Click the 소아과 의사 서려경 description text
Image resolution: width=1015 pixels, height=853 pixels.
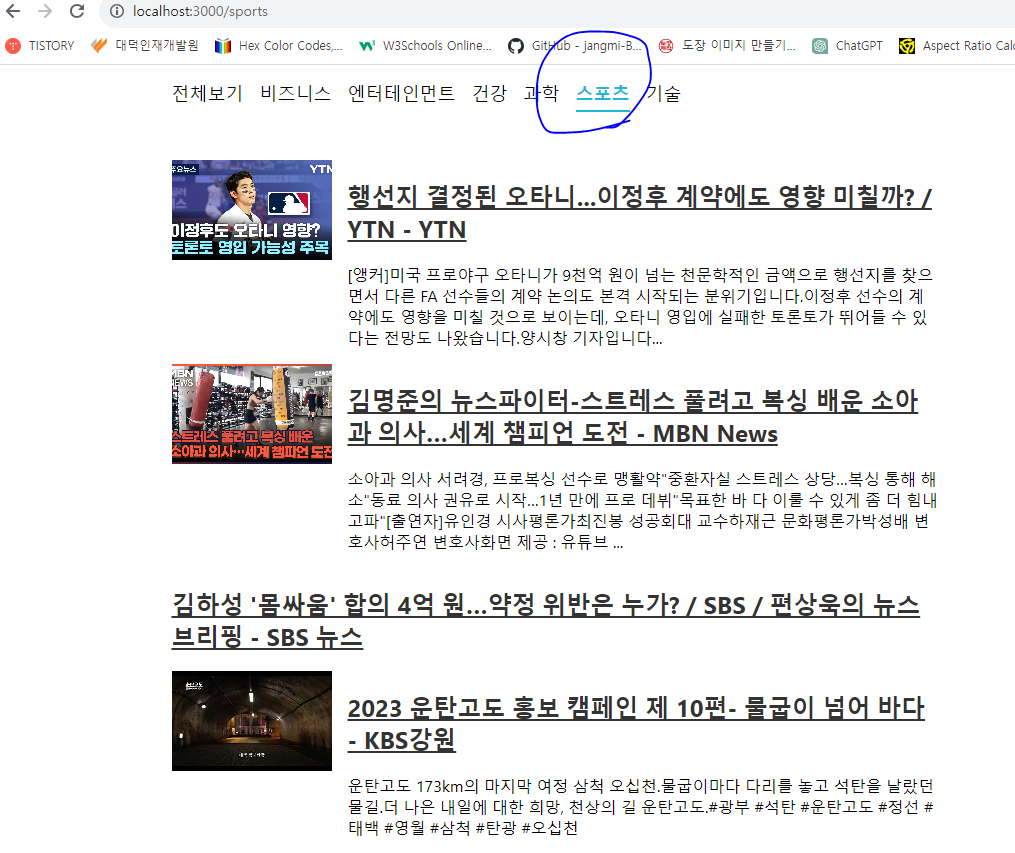tap(642, 511)
